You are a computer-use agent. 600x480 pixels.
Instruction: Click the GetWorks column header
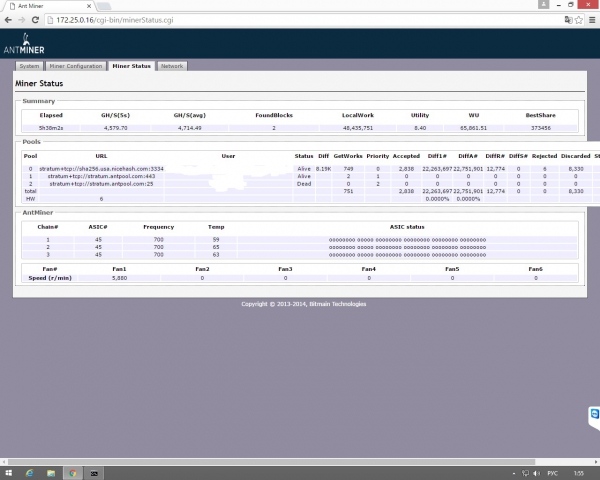tap(348, 156)
